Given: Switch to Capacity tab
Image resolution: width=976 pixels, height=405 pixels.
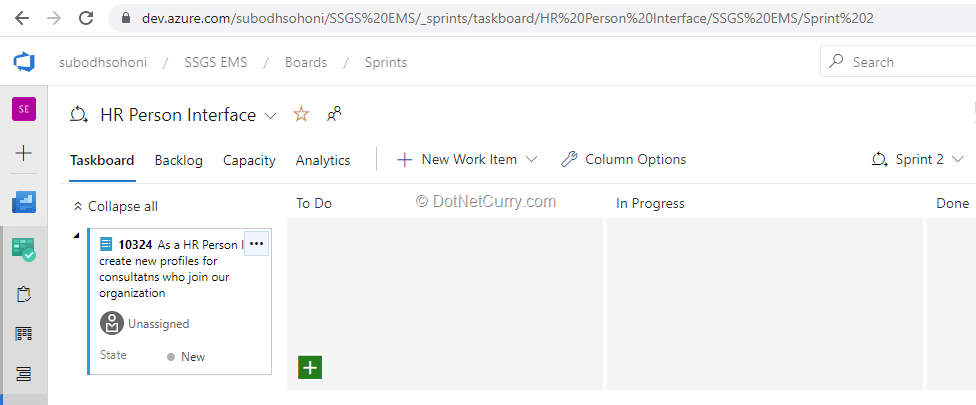Looking at the screenshot, I should (249, 161).
